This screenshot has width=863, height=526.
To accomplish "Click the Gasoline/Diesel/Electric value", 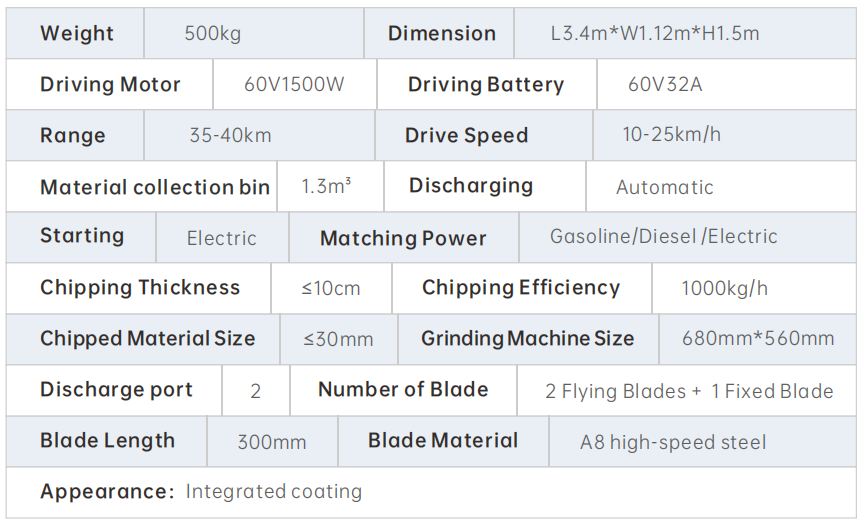I will point(663,238).
